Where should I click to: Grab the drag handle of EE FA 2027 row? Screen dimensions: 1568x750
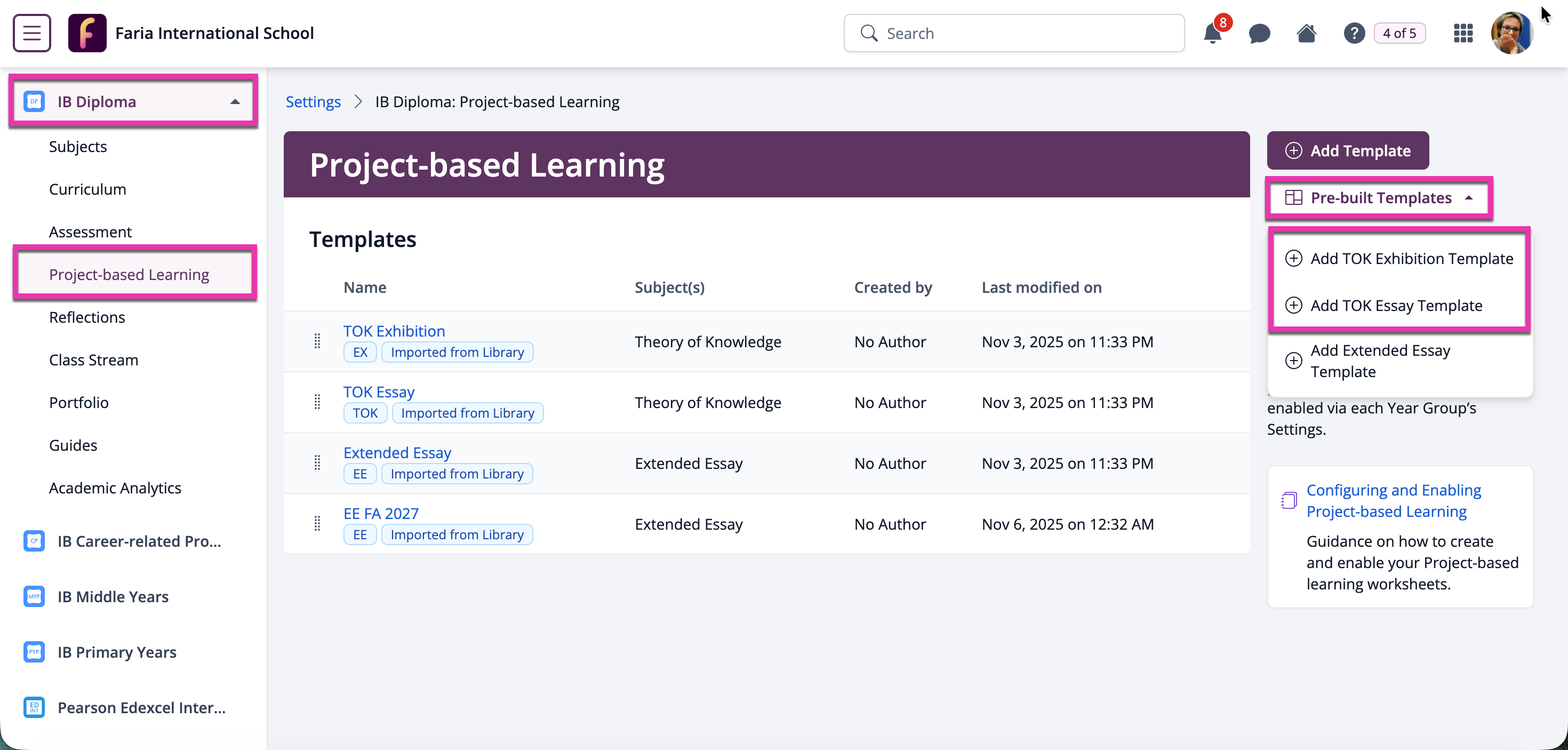(317, 523)
